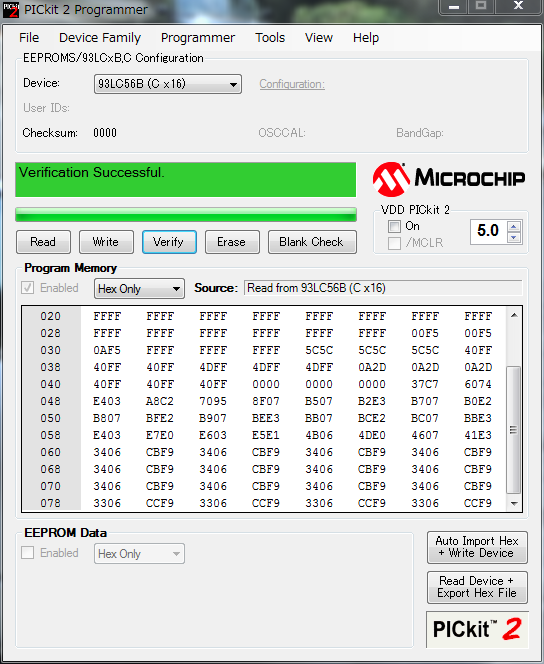Enable the VDD PICkit 2 On checkbox
This screenshot has width=544, height=664.
coord(394,227)
